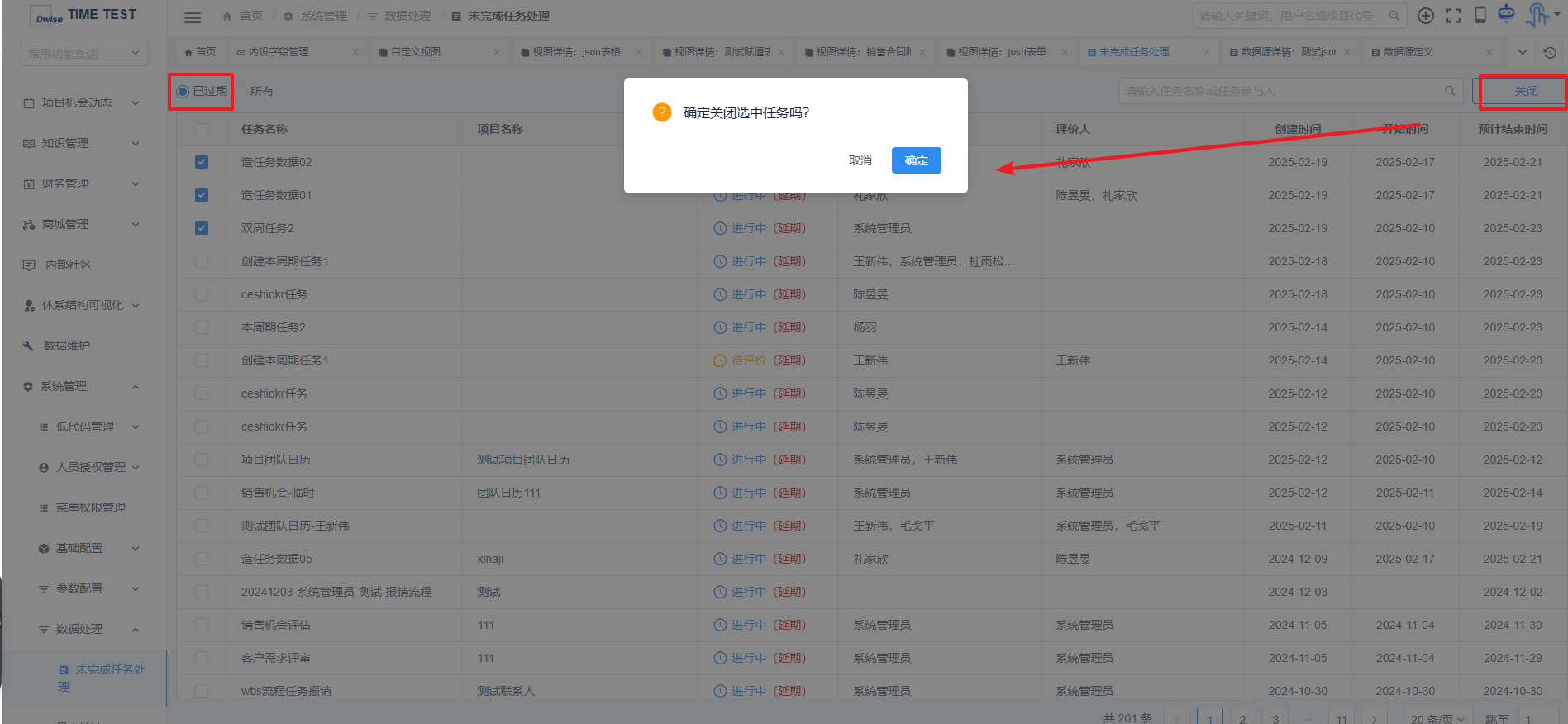Click the 内部社区 sidebar icon
This screenshot has width=1568, height=724.
coord(29,265)
